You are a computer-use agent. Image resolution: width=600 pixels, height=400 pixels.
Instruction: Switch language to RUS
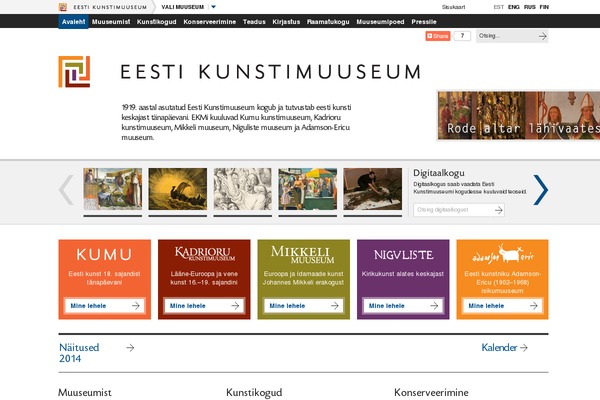coord(530,7)
